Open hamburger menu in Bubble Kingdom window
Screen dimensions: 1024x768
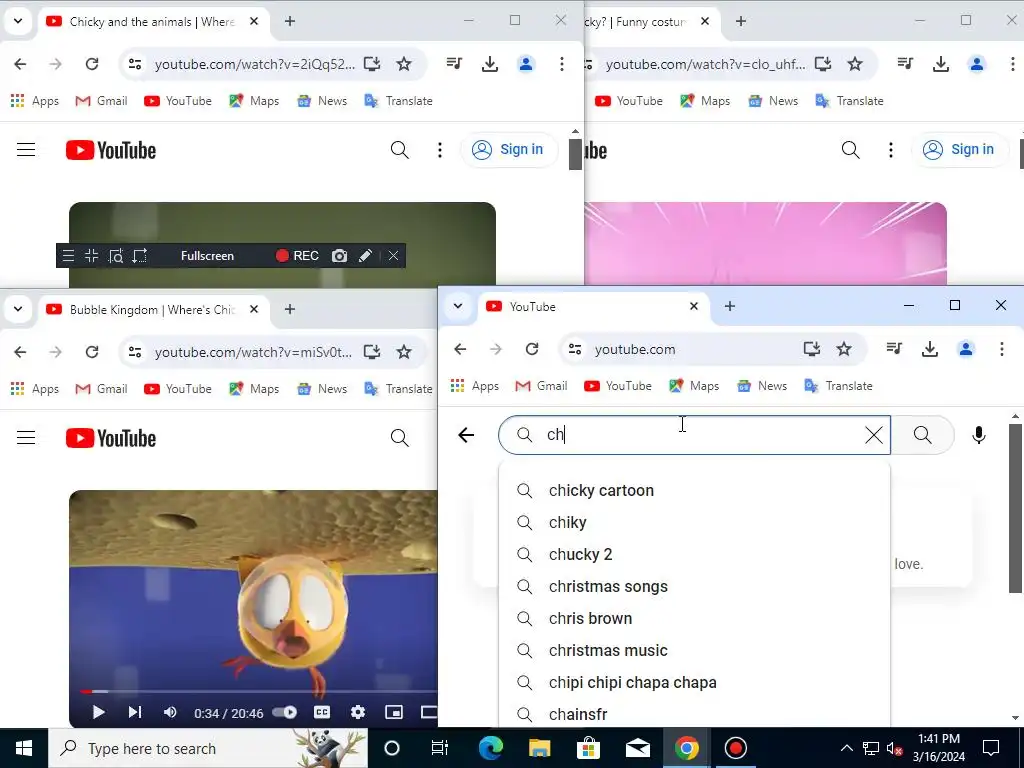click(26, 438)
